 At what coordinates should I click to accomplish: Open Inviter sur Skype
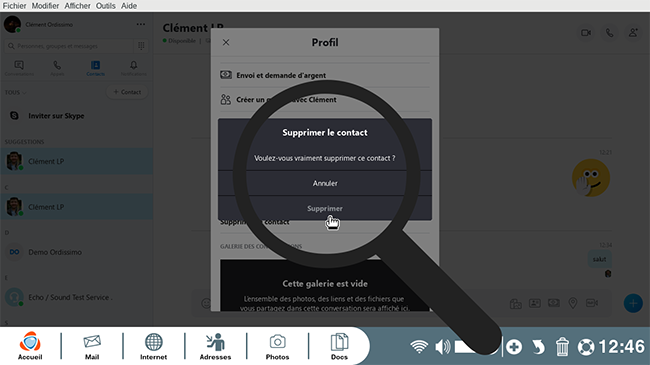(77, 116)
